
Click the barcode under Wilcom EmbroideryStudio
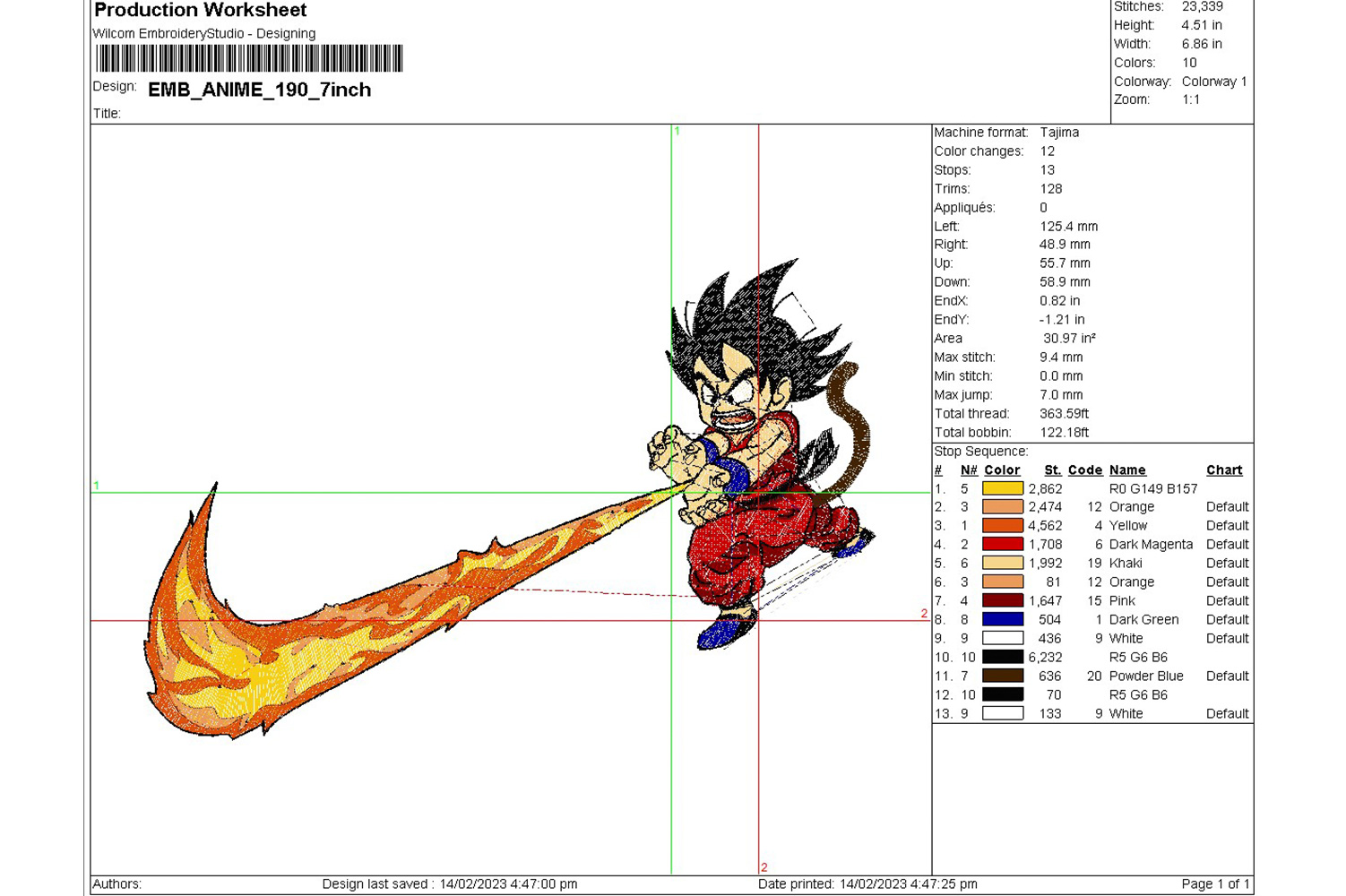point(249,59)
